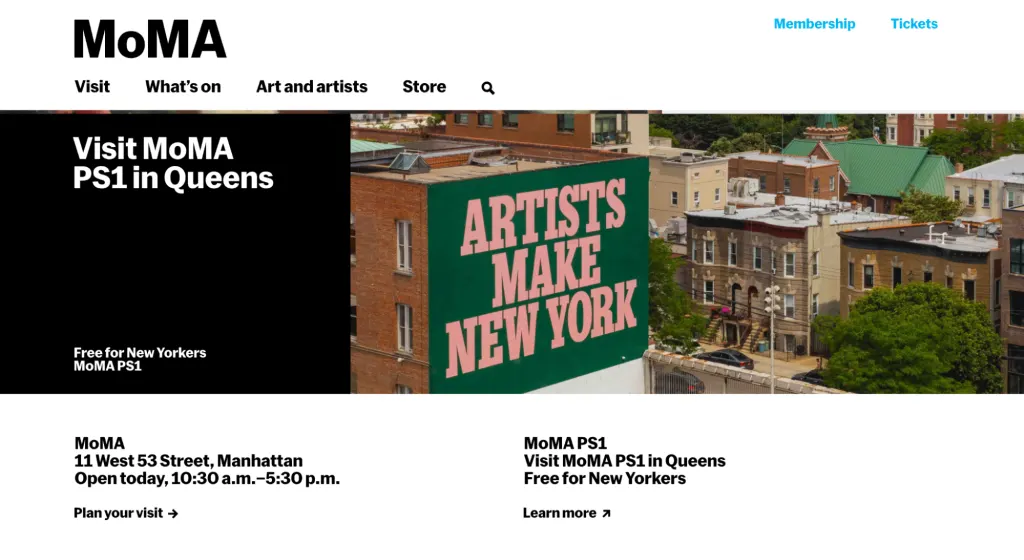Screen dimensions: 1024x560
Task: Click the Visit MoMA PS1 in Queens headline
Action: (173, 163)
